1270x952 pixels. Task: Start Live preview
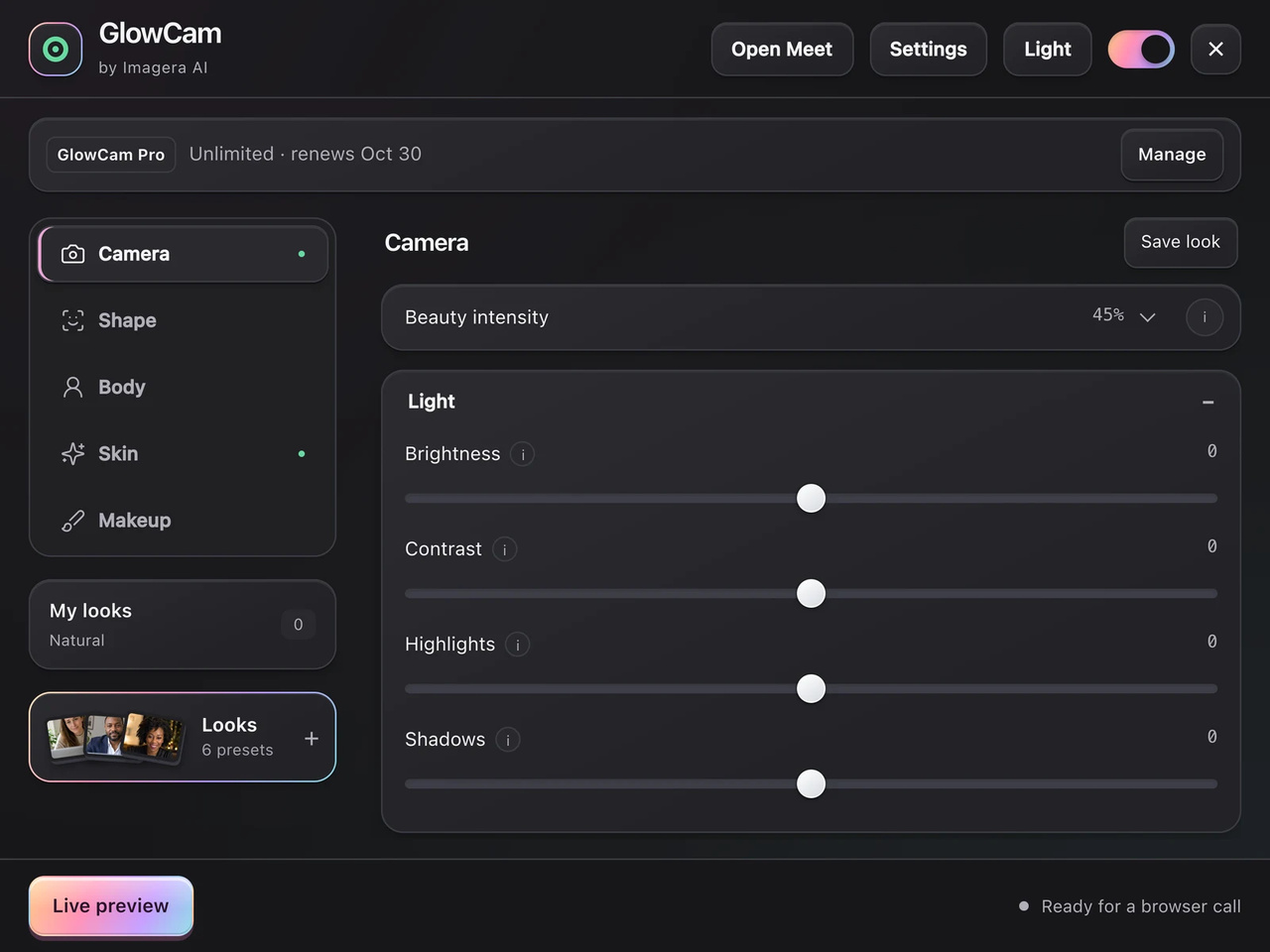111,906
